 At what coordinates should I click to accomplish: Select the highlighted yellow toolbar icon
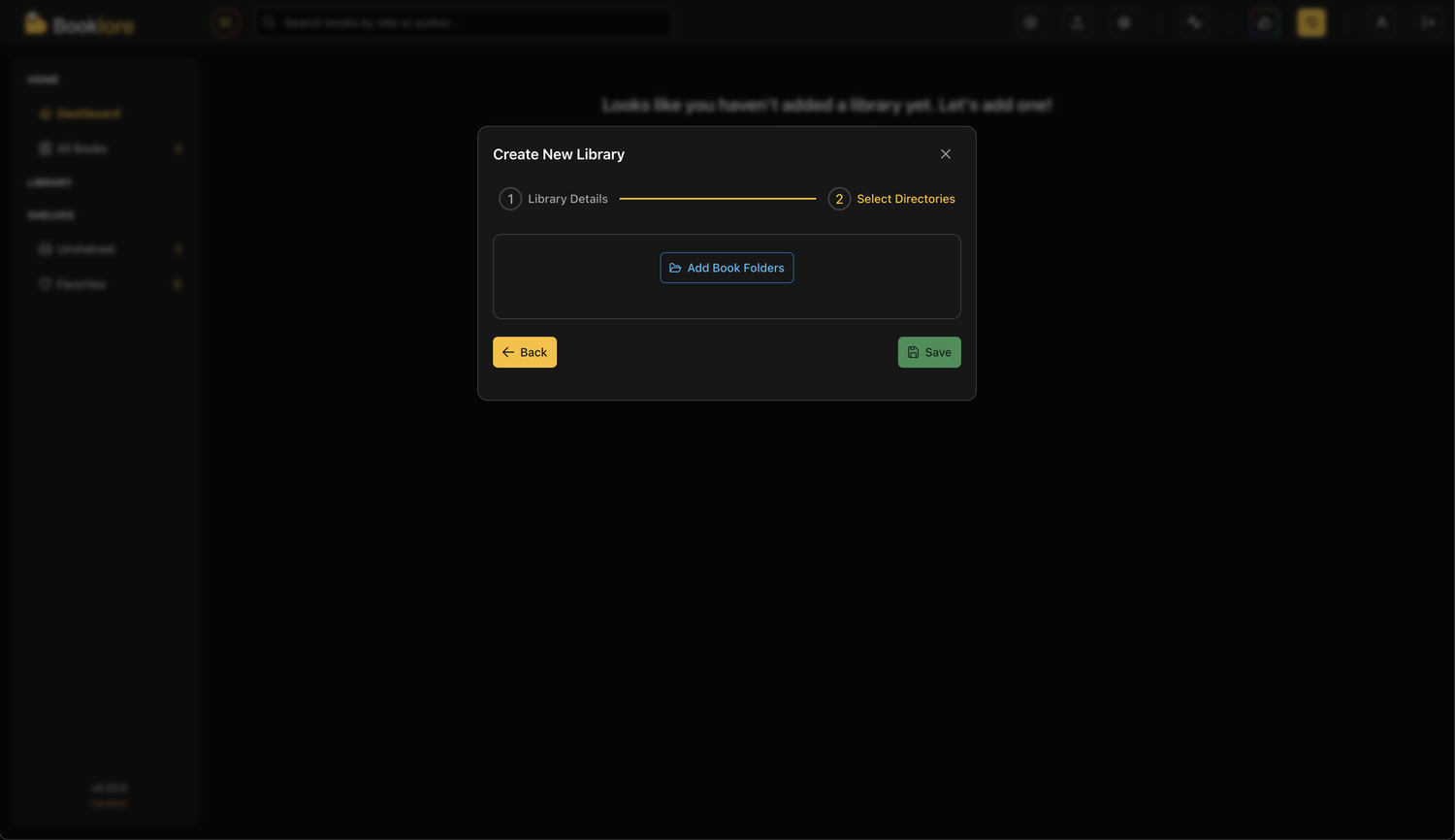tap(1311, 22)
